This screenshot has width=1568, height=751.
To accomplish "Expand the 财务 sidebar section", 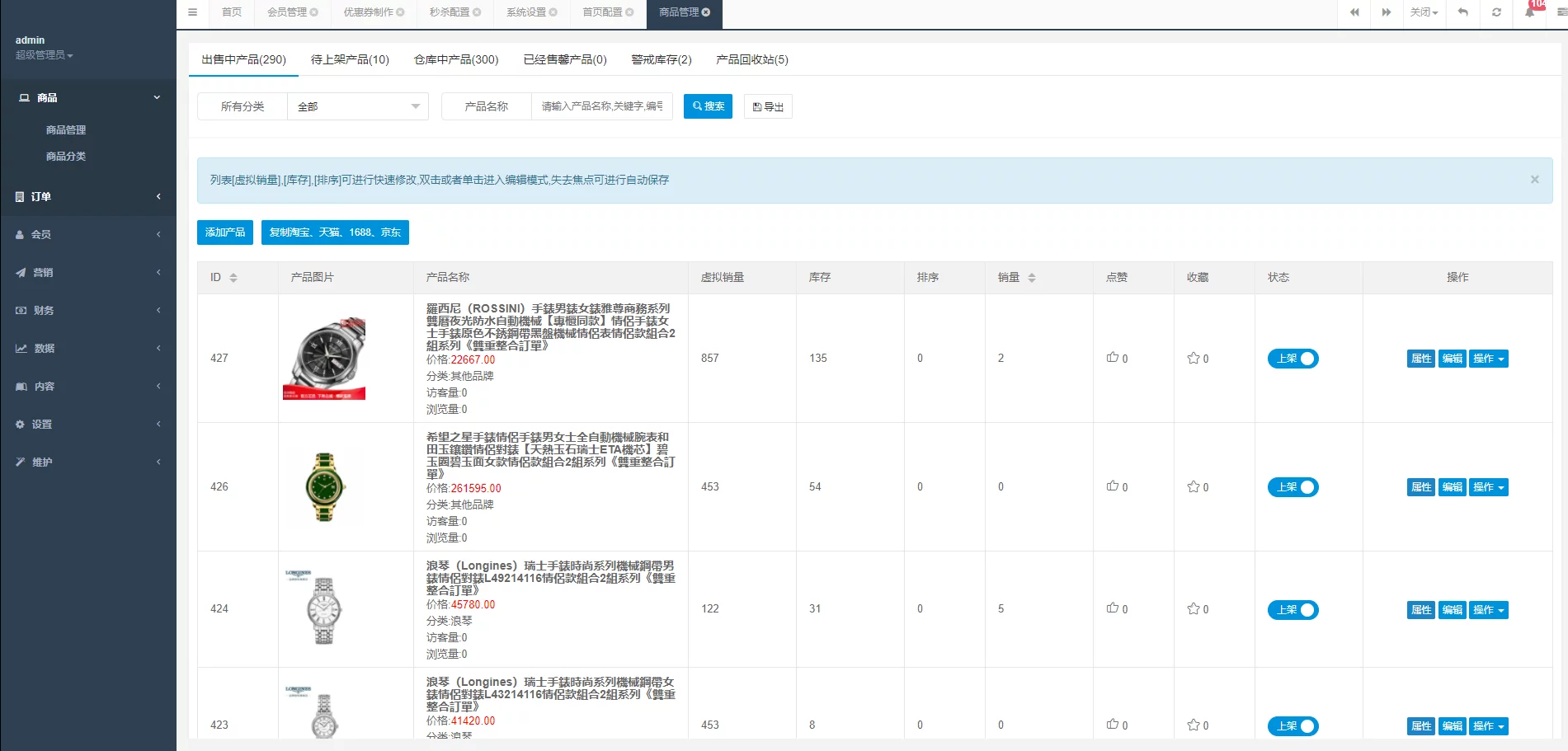I will tap(88, 310).
